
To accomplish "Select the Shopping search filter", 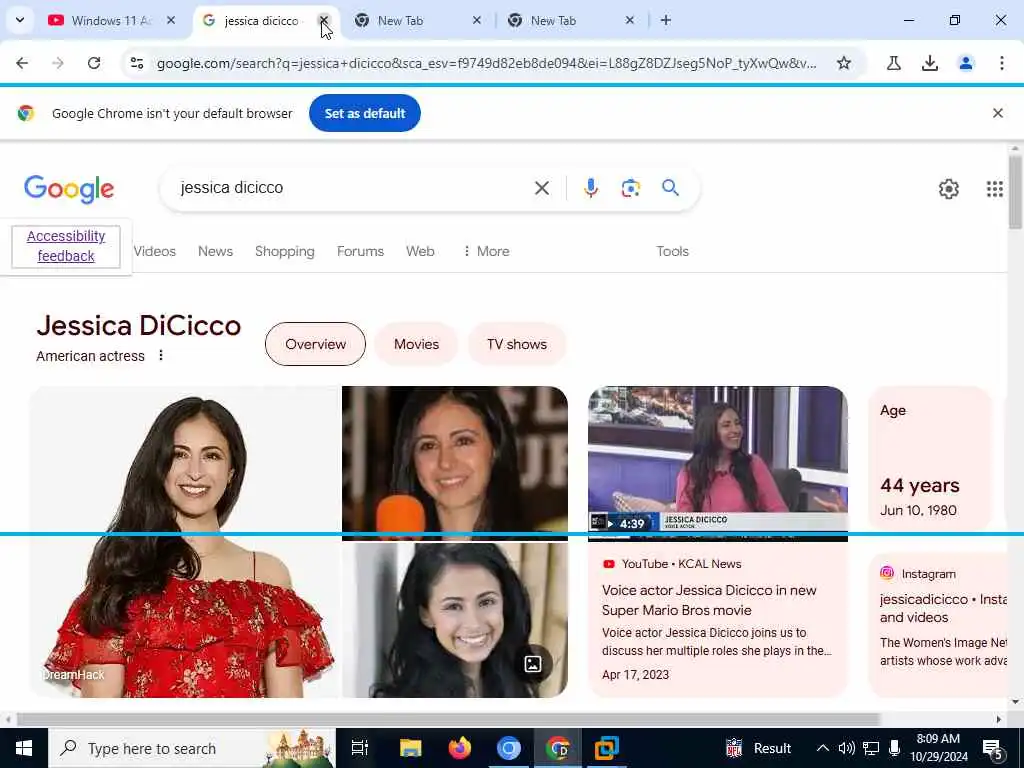I will pos(285,251).
